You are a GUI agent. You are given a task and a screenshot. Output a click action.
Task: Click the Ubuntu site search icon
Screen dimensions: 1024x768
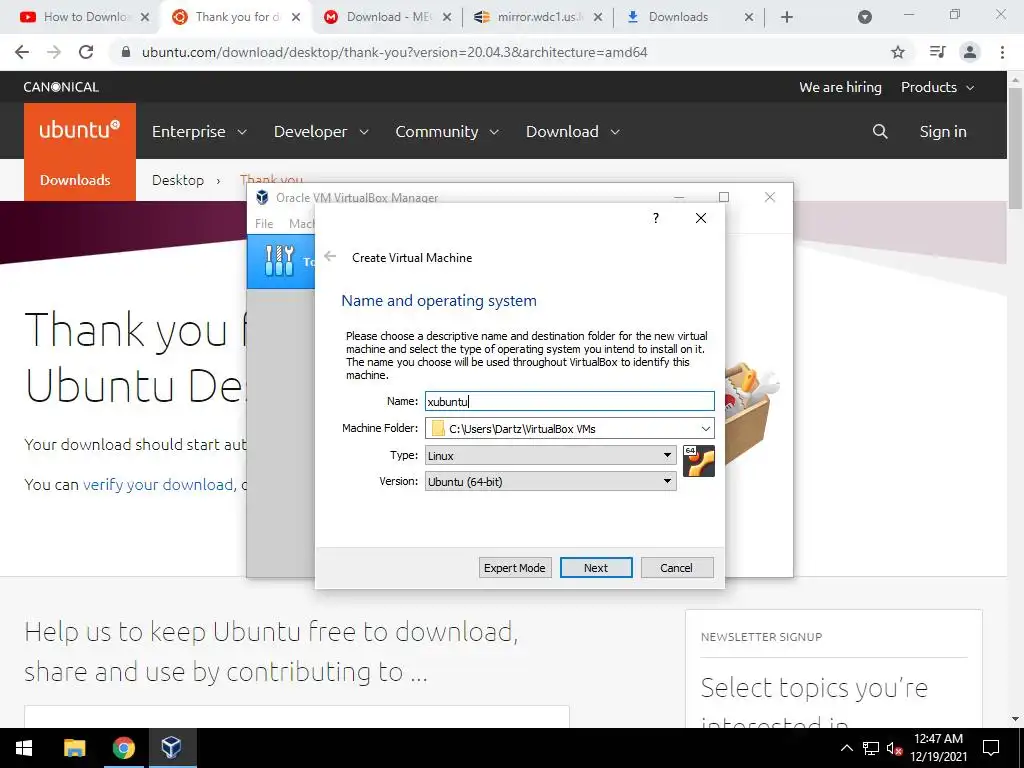(x=880, y=131)
